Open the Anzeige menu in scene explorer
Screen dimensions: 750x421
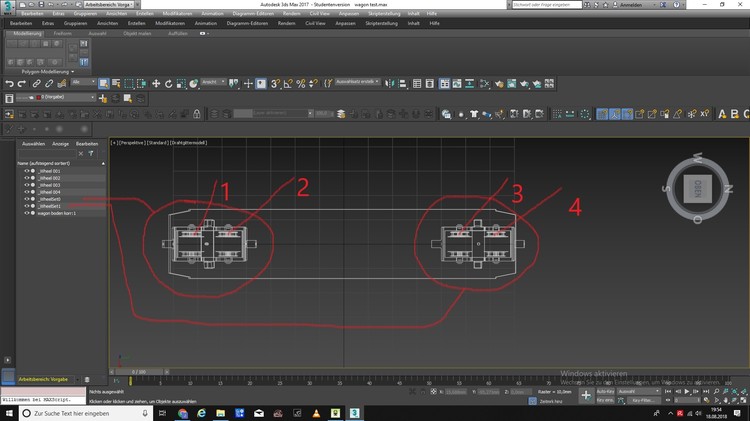60,144
